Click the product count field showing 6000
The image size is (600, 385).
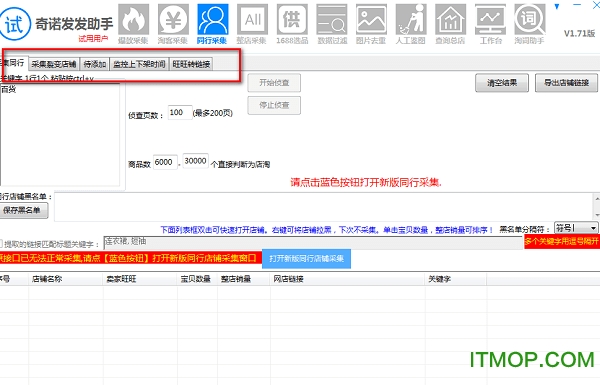coord(165,162)
